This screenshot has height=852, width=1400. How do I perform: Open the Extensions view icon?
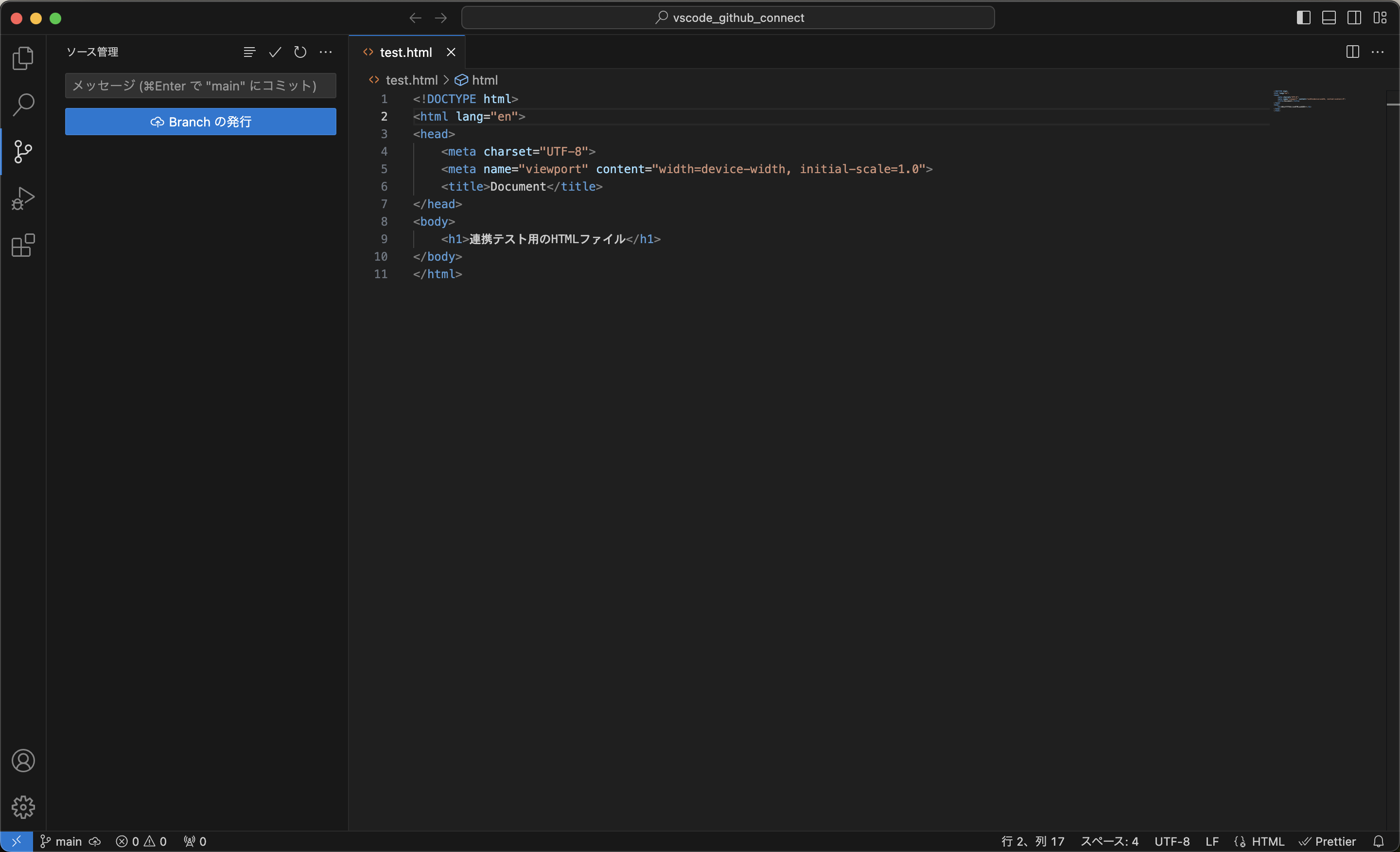[23, 246]
